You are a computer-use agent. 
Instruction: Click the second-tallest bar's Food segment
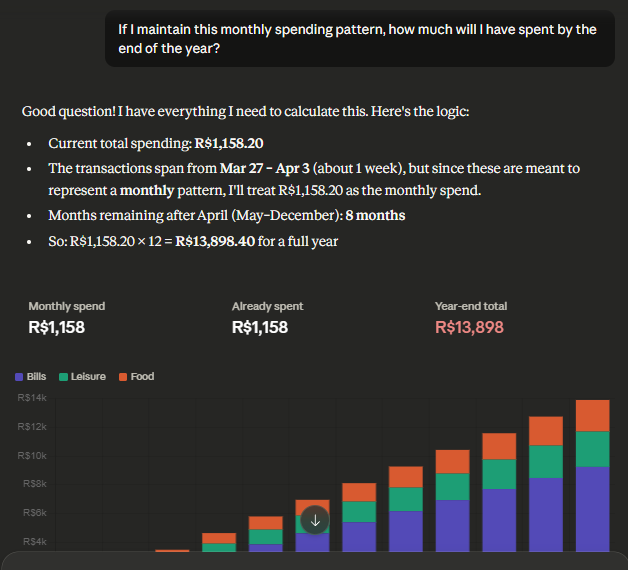click(x=546, y=430)
